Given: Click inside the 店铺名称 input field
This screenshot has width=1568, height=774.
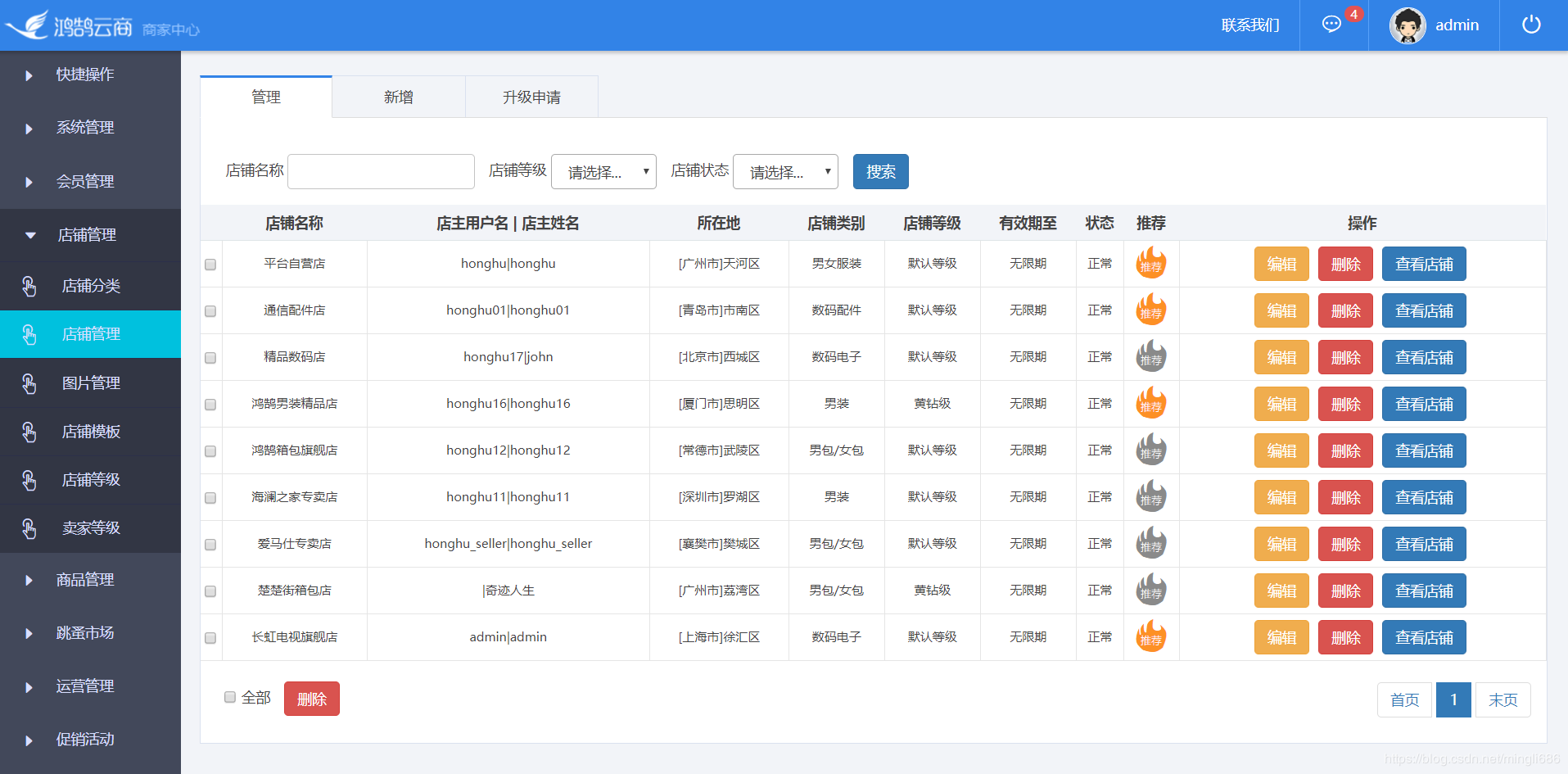Looking at the screenshot, I should 380,171.
